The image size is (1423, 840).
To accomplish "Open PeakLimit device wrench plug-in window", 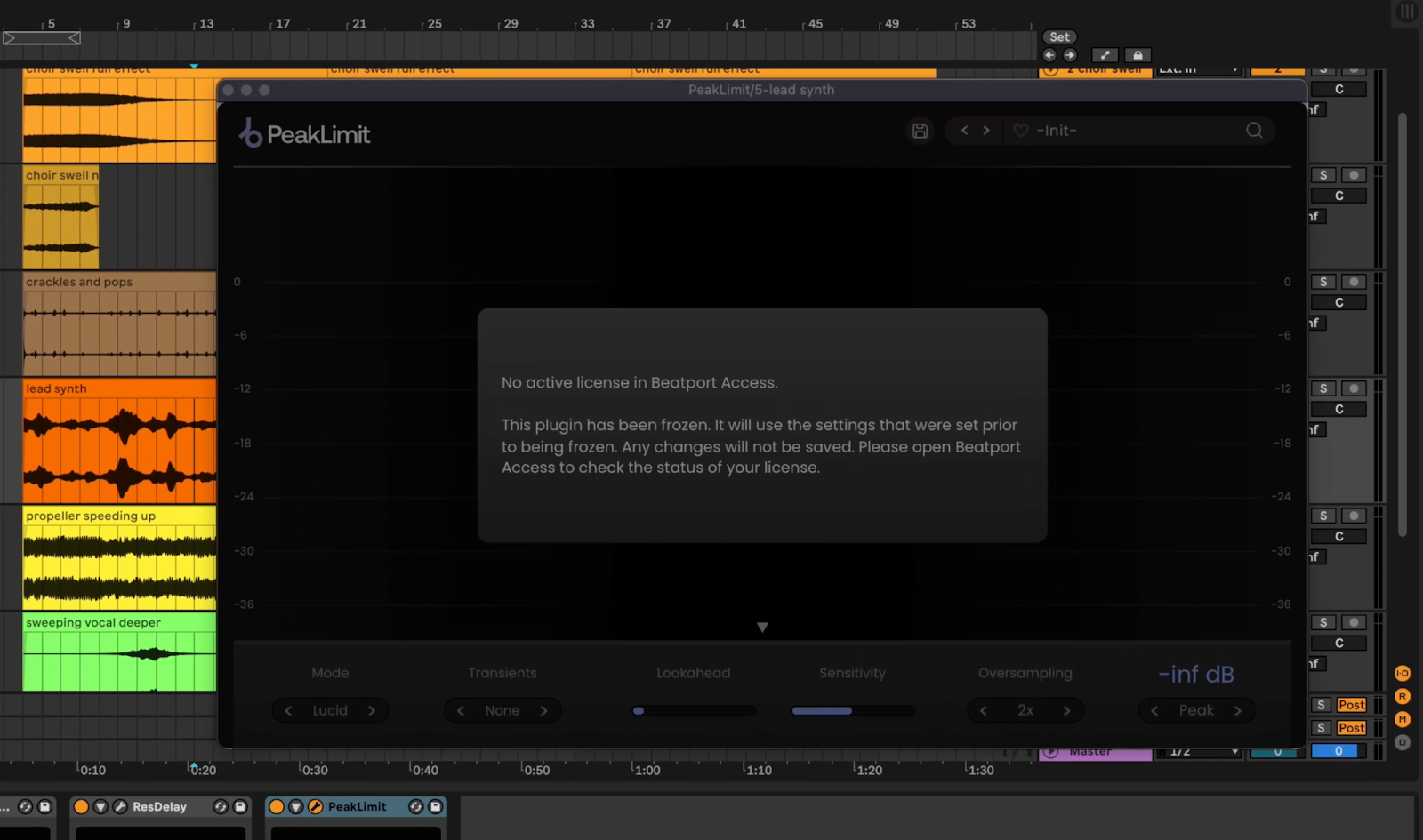I will tap(316, 807).
